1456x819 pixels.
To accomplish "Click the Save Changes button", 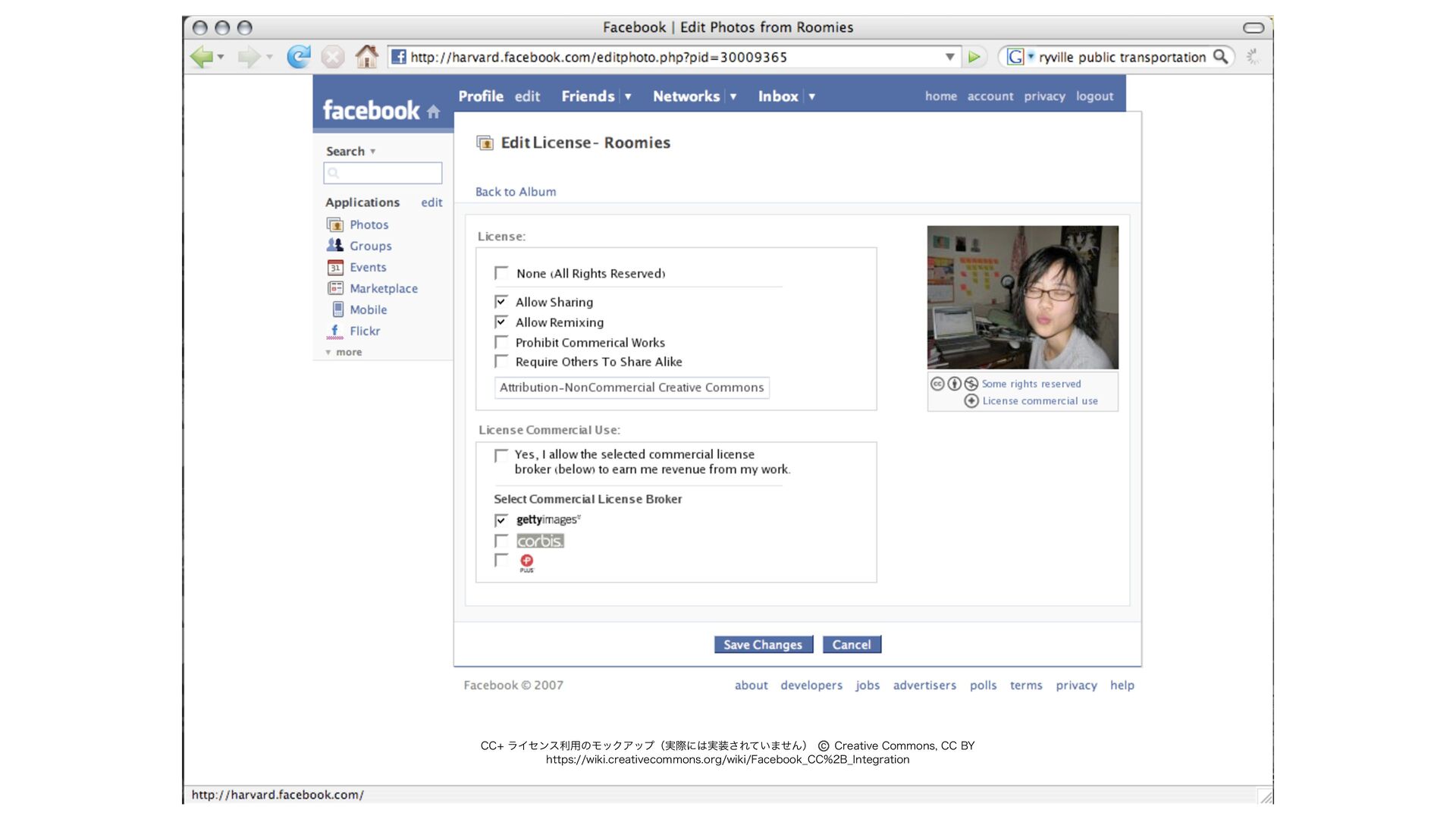I will click(763, 645).
